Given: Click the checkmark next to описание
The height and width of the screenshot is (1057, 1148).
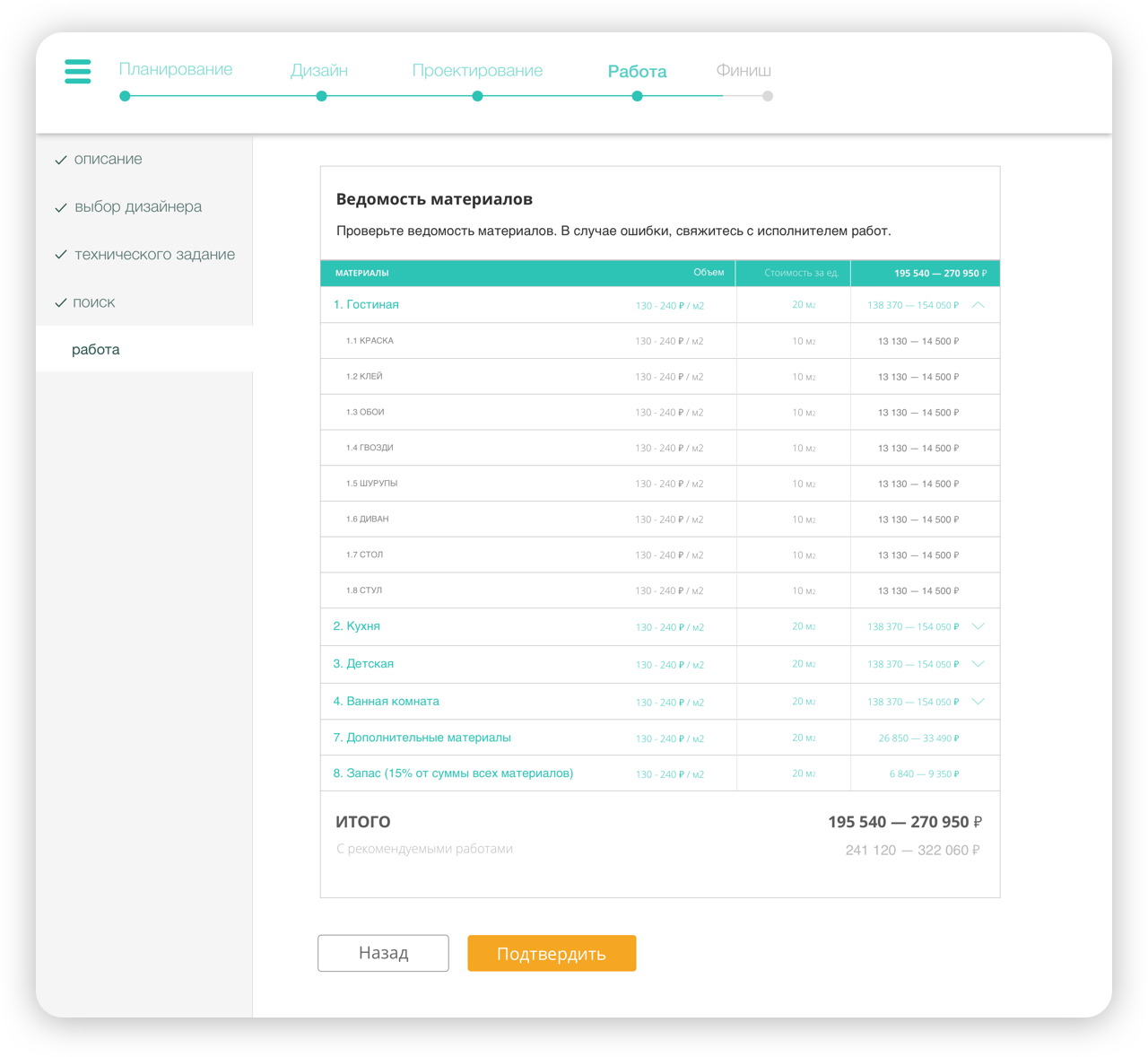Looking at the screenshot, I should pyautogui.click(x=61, y=161).
